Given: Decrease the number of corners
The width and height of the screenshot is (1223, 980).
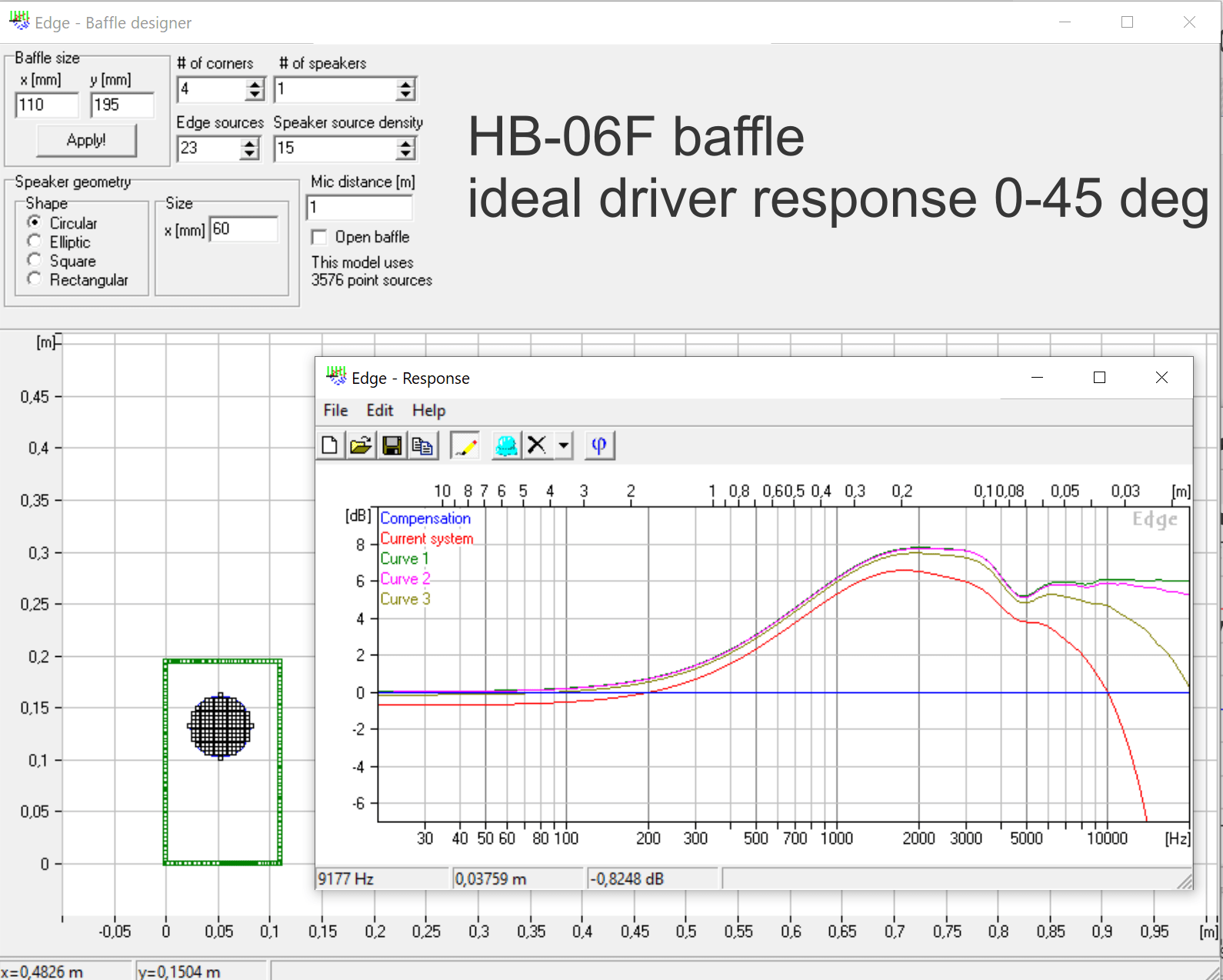Looking at the screenshot, I should [255, 95].
